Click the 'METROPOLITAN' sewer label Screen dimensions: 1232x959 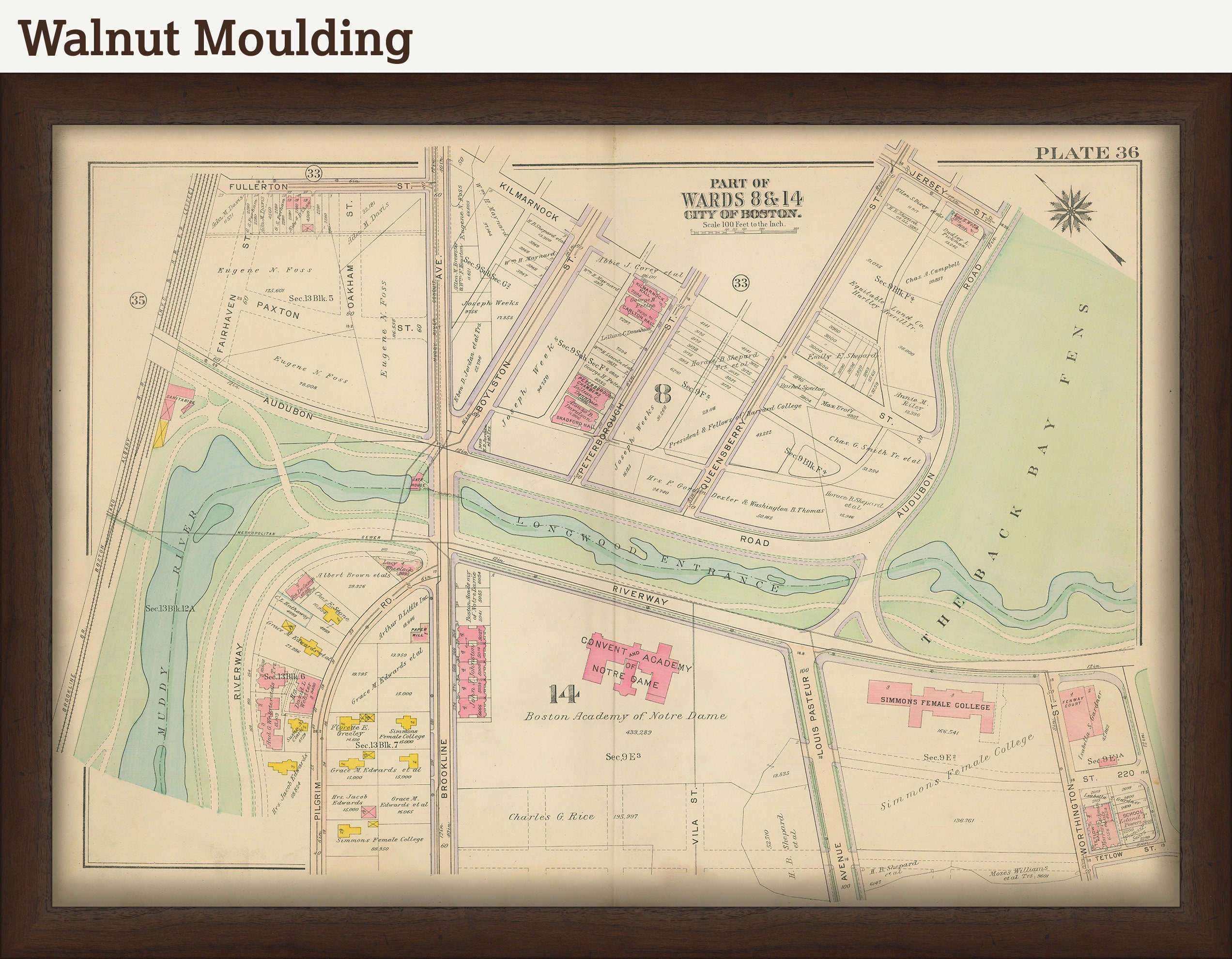[x=256, y=533]
